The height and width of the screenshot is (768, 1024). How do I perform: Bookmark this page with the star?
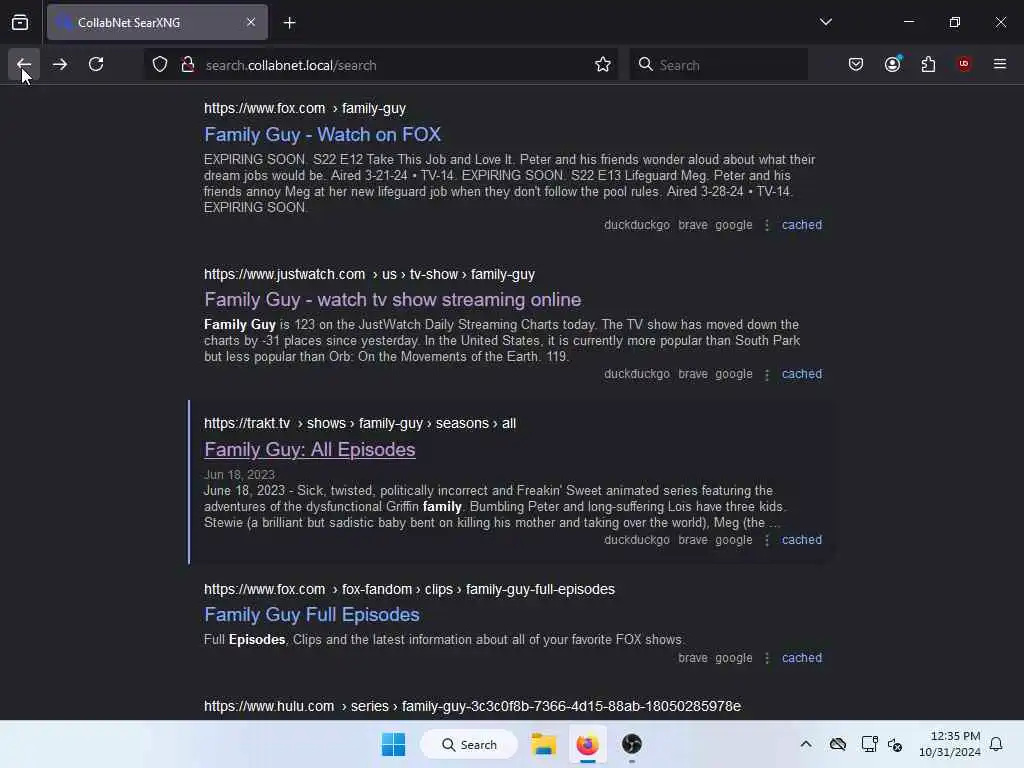pyautogui.click(x=603, y=65)
